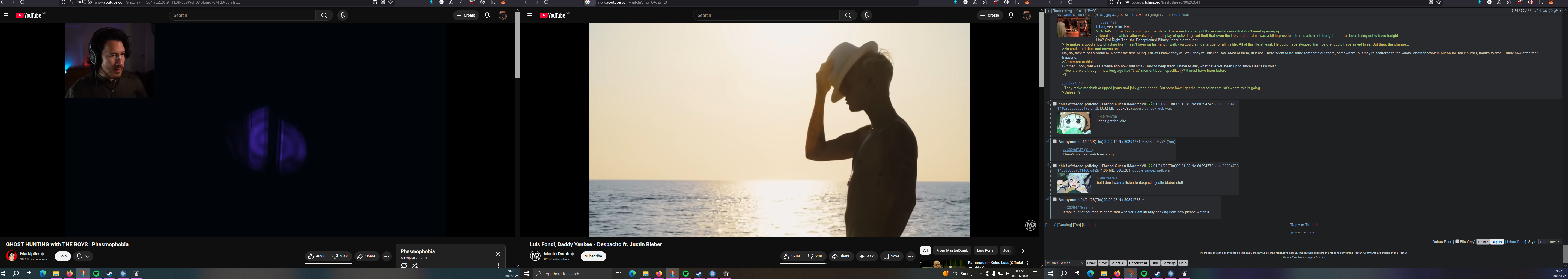Open the [Catalog] link

click(x=1065, y=225)
